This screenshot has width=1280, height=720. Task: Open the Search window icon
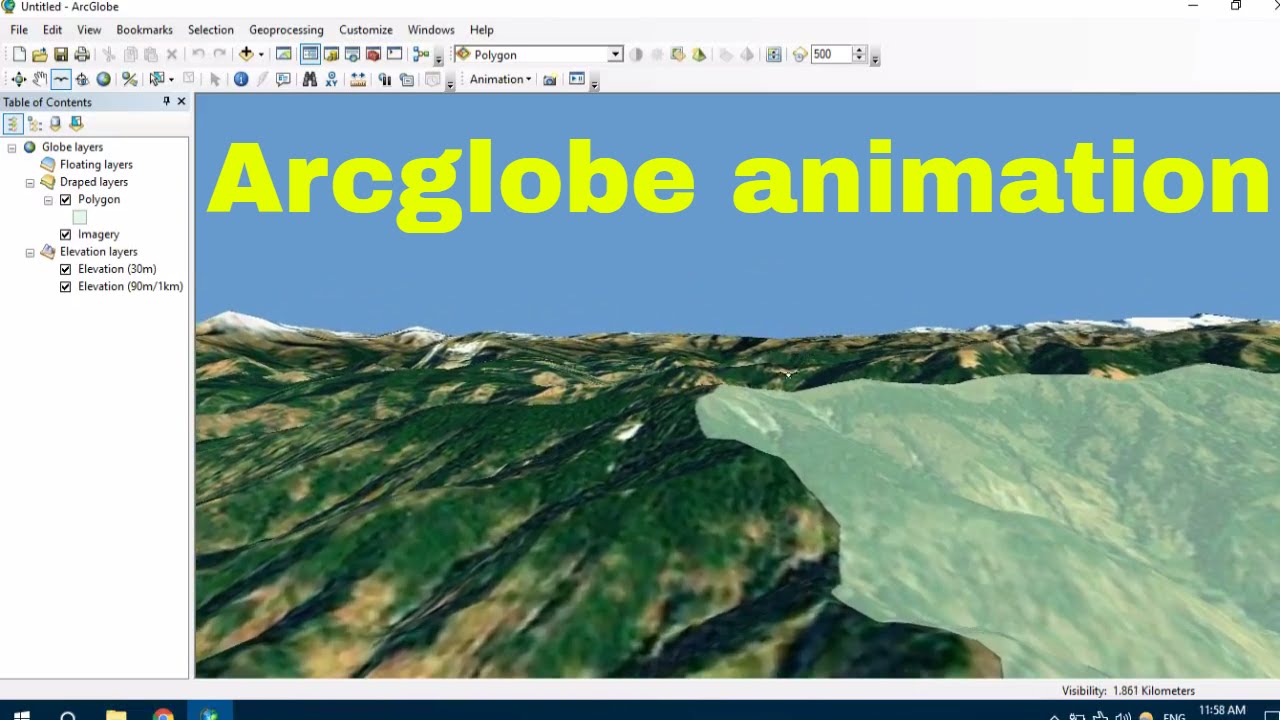coord(352,54)
